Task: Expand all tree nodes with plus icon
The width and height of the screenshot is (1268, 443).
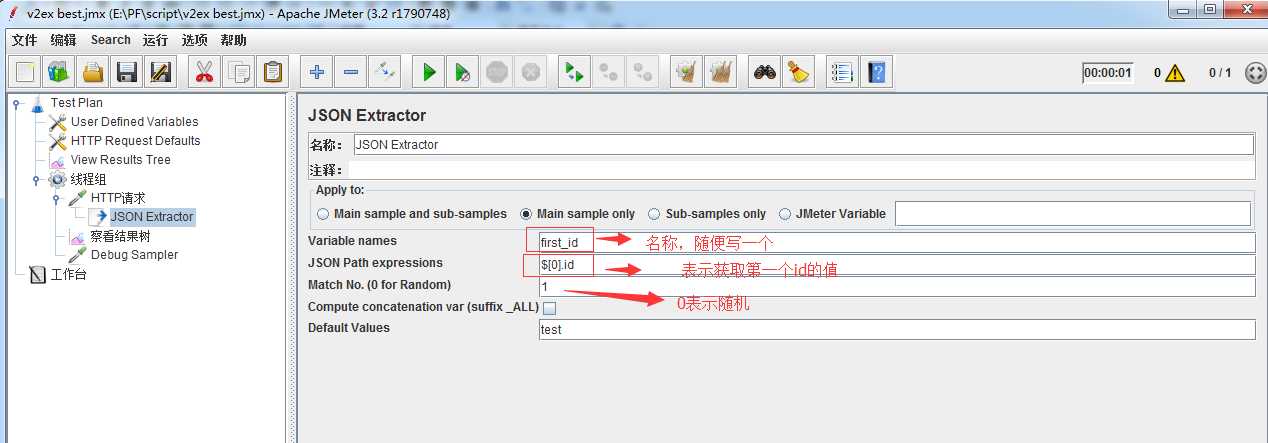Action: [x=317, y=72]
